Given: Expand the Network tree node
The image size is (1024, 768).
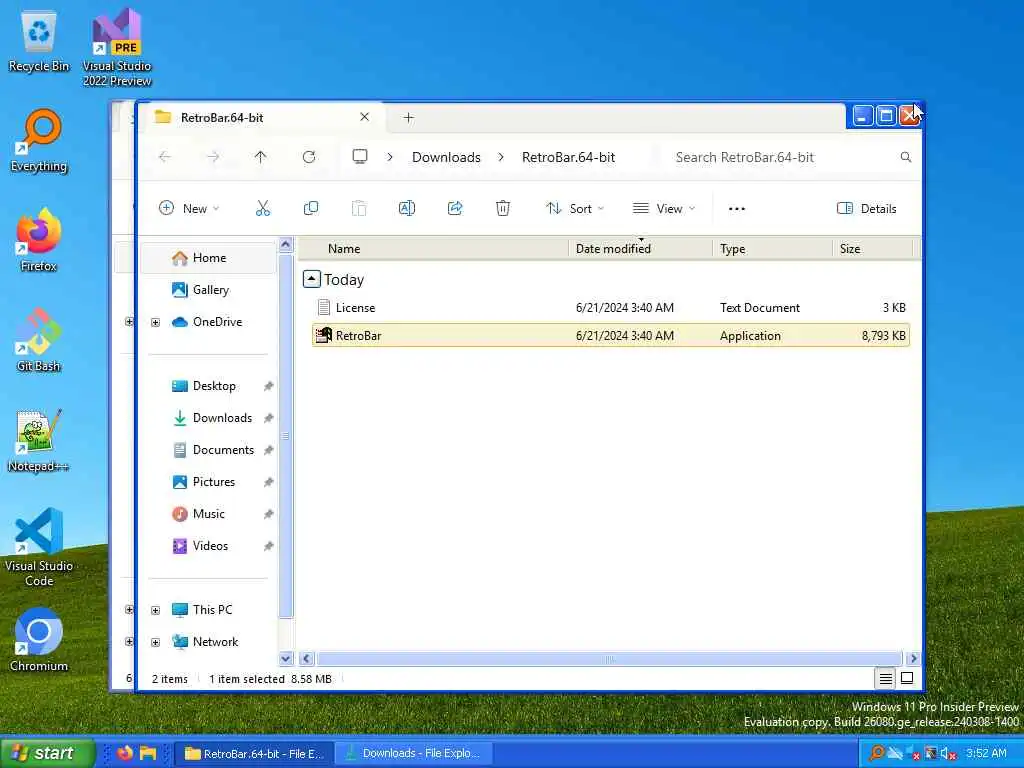Looking at the screenshot, I should [x=155, y=642].
